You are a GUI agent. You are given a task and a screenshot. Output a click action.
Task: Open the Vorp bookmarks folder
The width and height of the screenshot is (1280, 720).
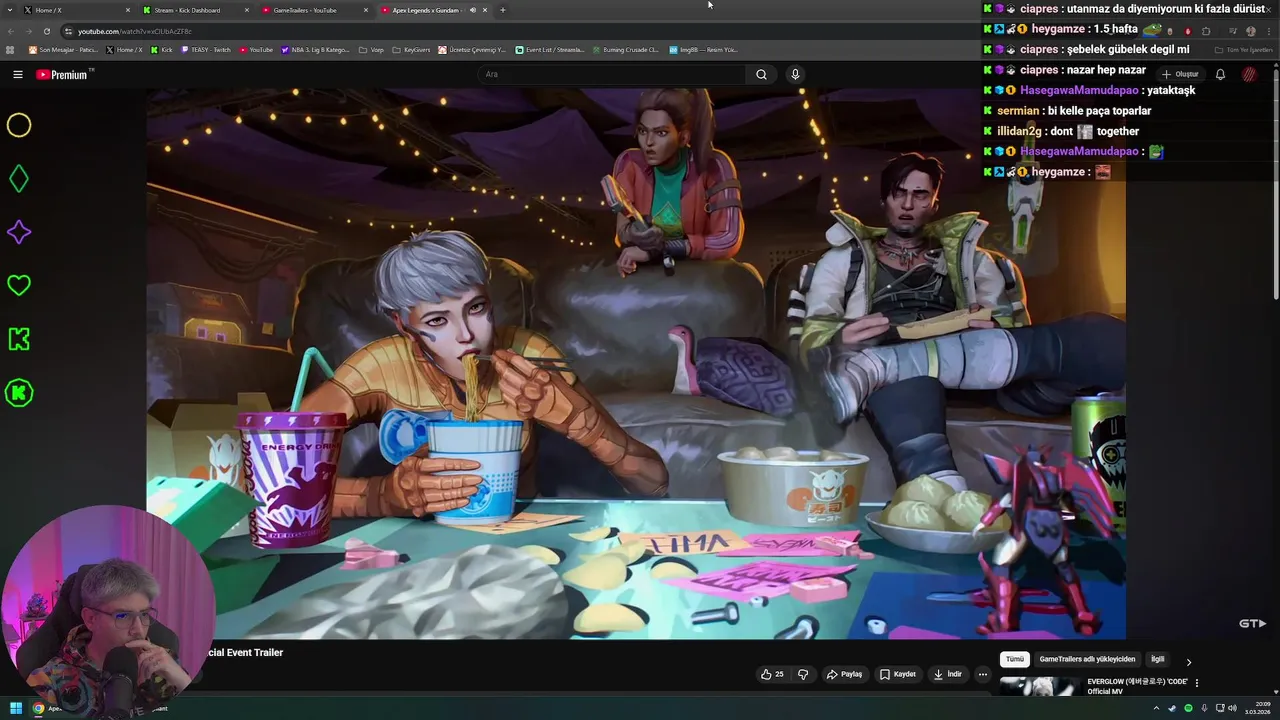(x=371, y=49)
